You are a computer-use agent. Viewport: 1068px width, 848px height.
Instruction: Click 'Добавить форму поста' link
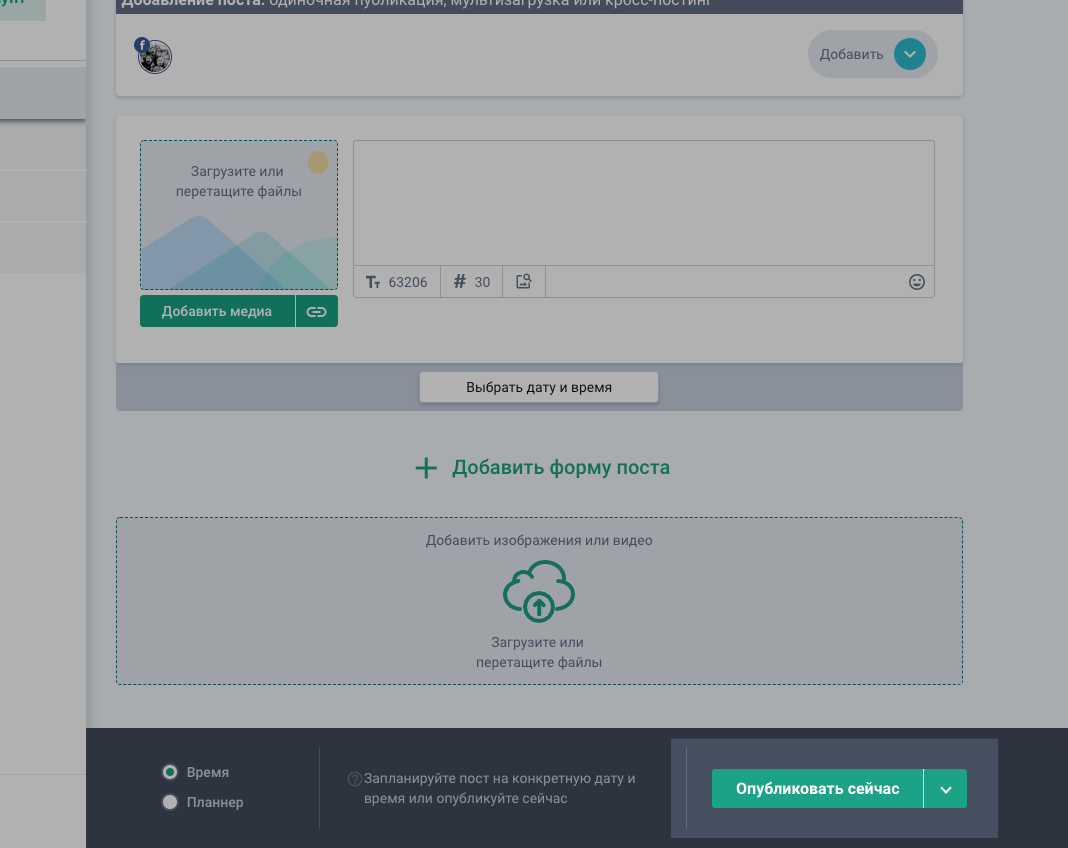coord(561,468)
